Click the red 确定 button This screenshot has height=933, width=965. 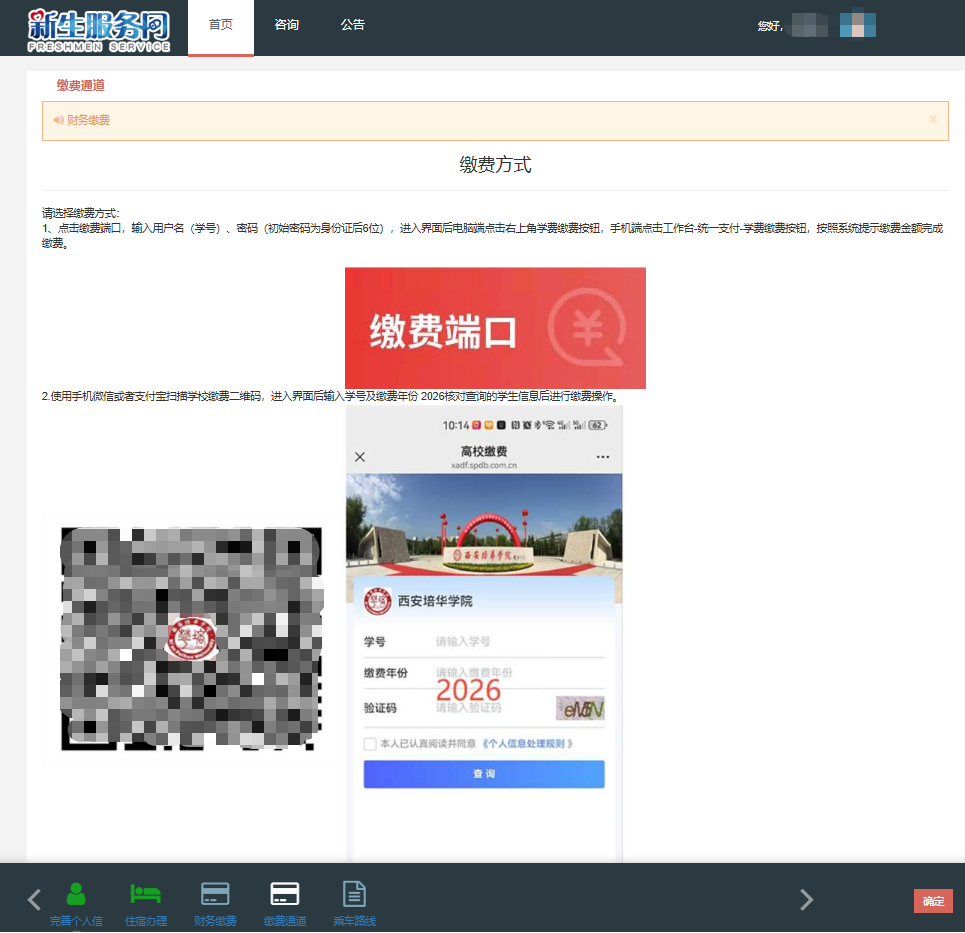coord(933,901)
